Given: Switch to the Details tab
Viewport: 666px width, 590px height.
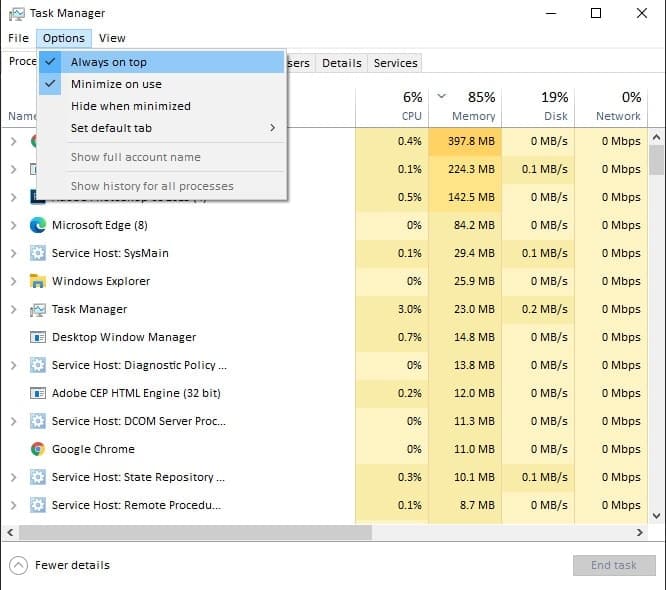Looking at the screenshot, I should 341,63.
